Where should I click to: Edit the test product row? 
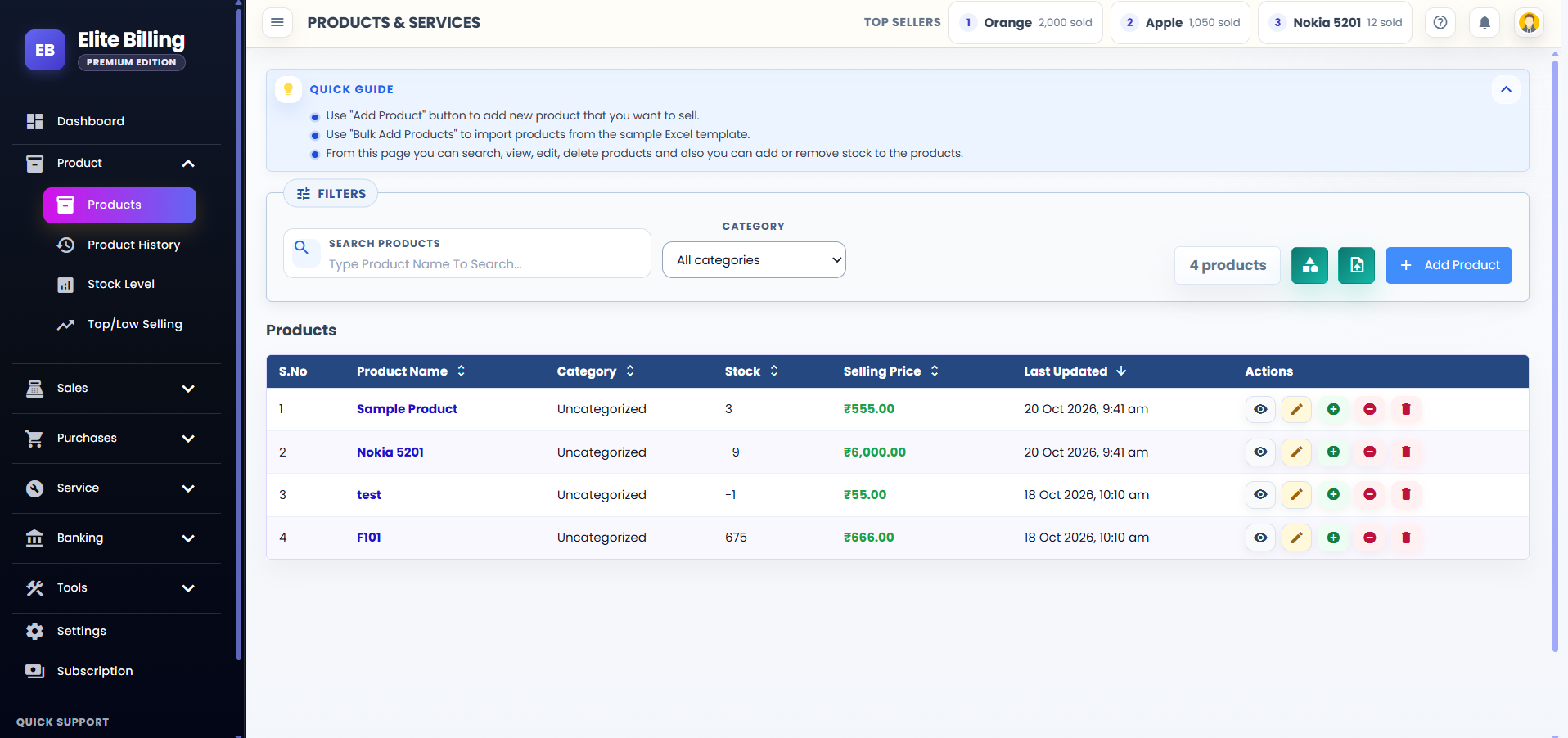tap(1296, 494)
